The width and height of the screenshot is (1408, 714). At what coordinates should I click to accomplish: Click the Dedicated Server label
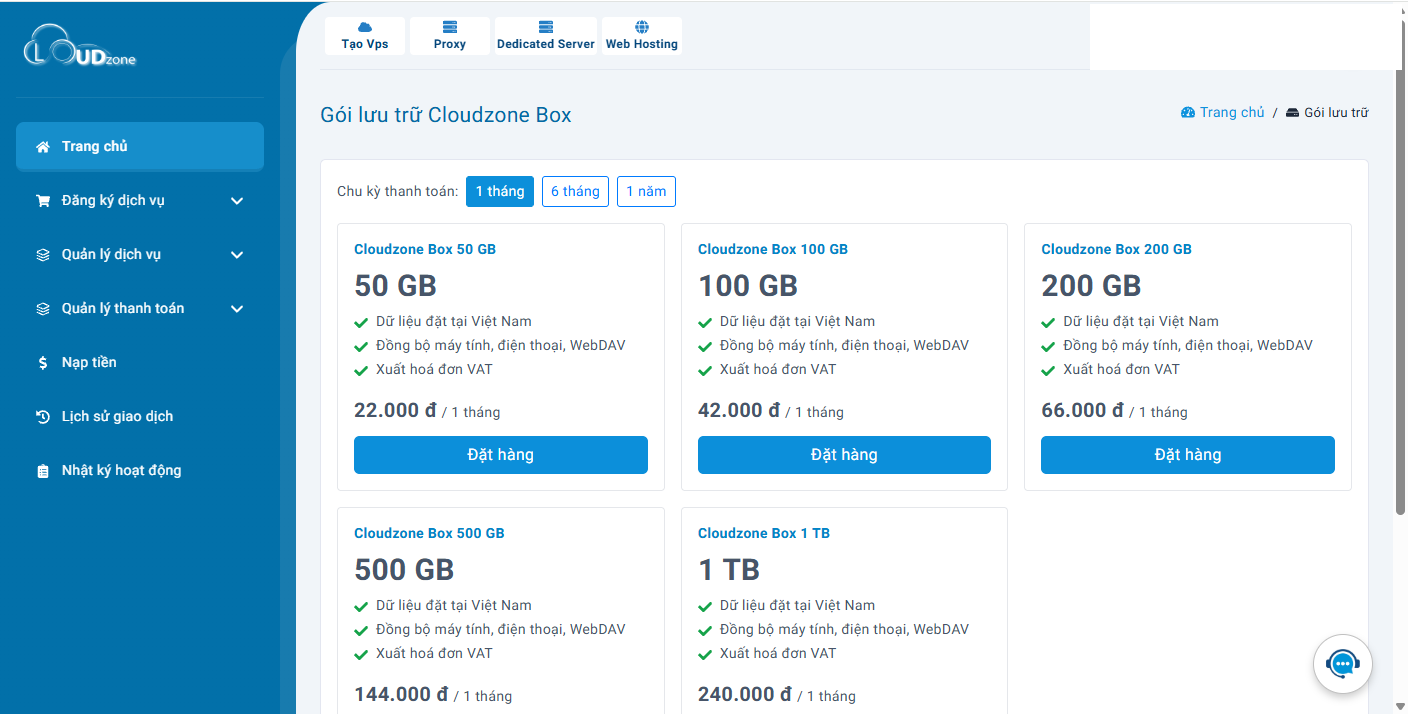546,44
